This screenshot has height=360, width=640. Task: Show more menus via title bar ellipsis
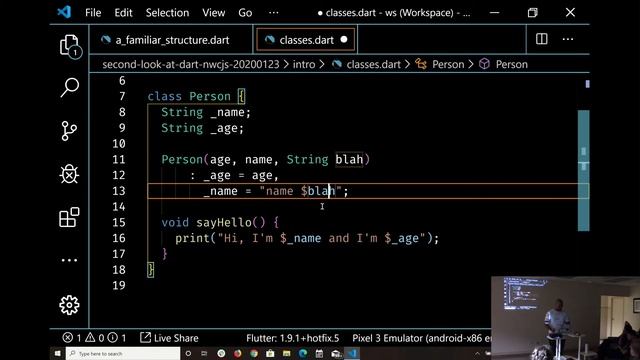273,13
